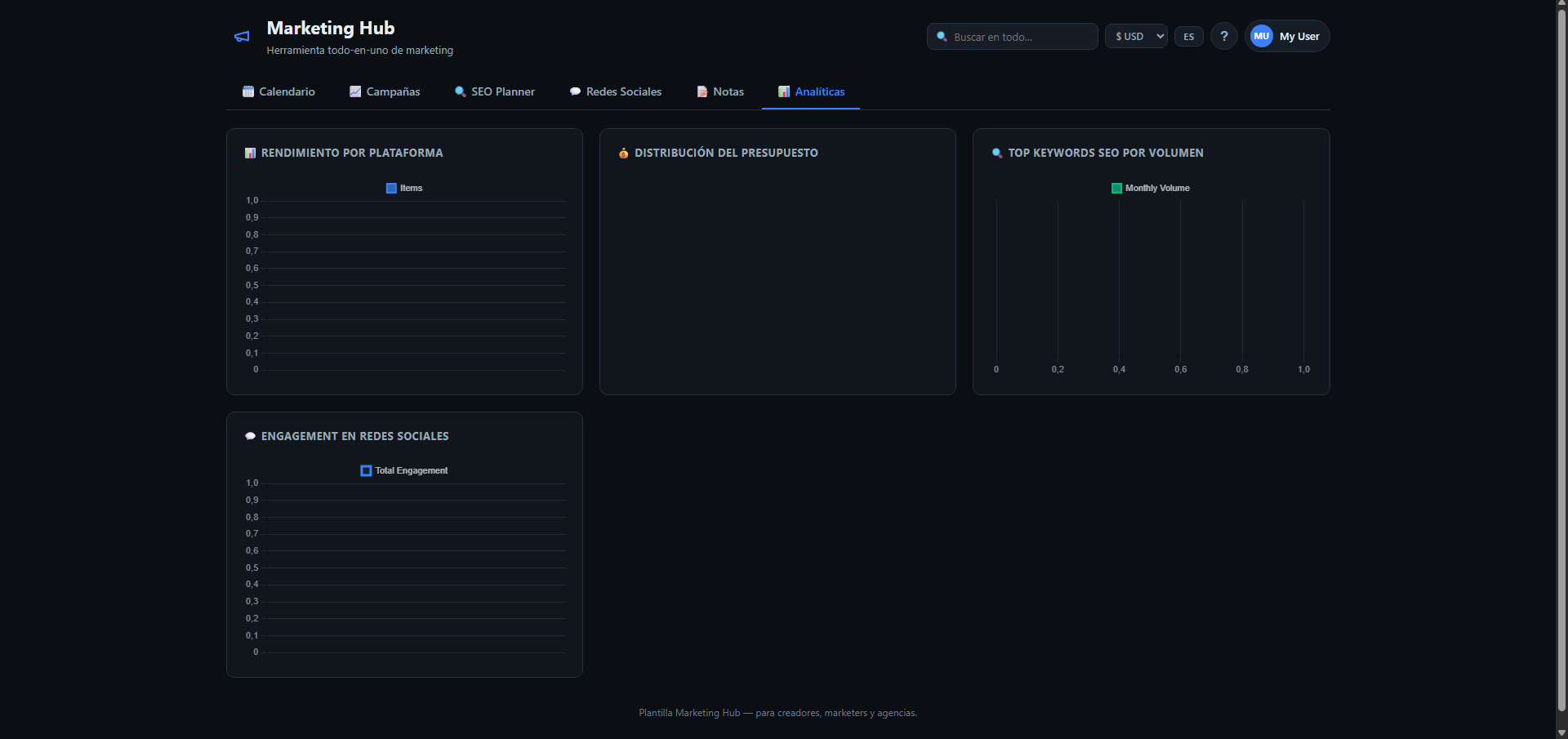Screen dimensions: 1568x739
Task: Click the magnifier icon in the search box
Action: 942,37
